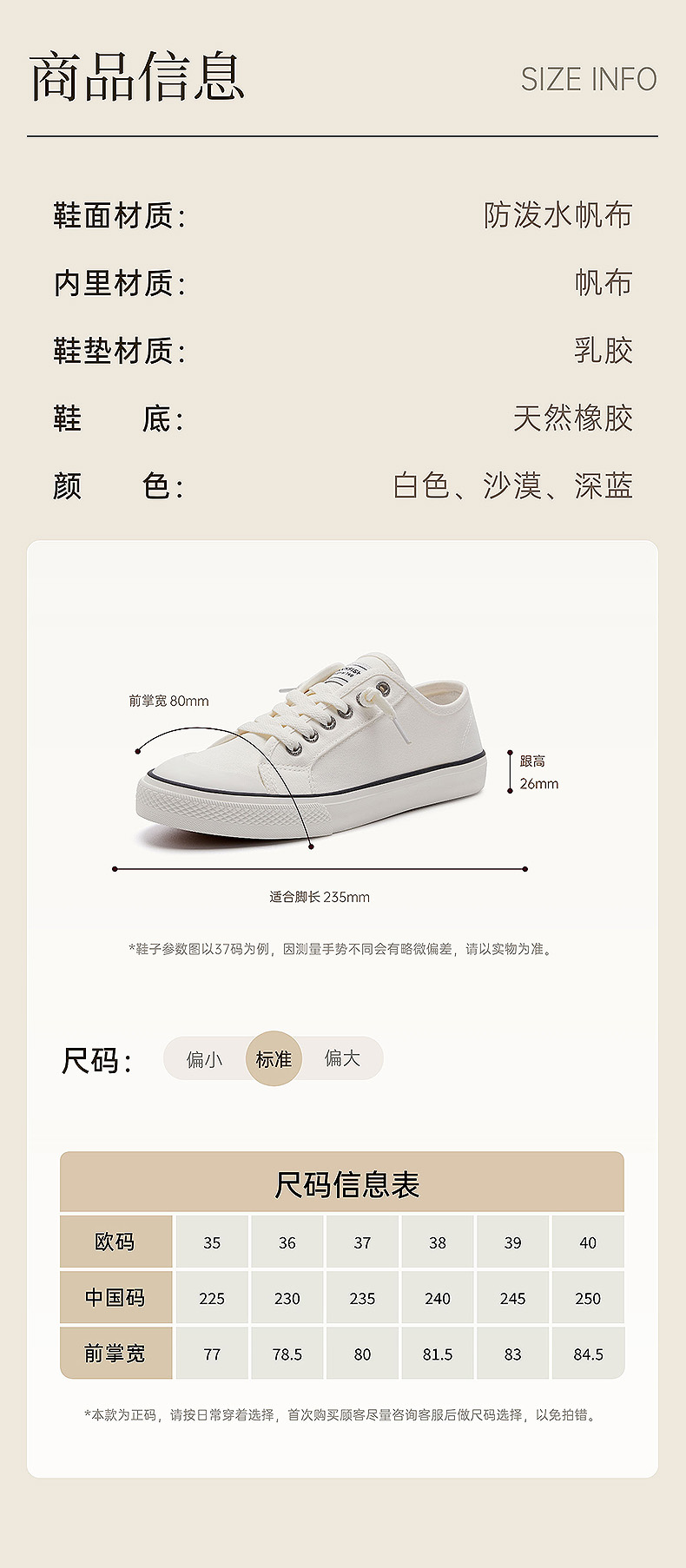The image size is (686, 1568).
Task: Click the 中国码 row label
Action: pyautogui.click(x=115, y=1297)
